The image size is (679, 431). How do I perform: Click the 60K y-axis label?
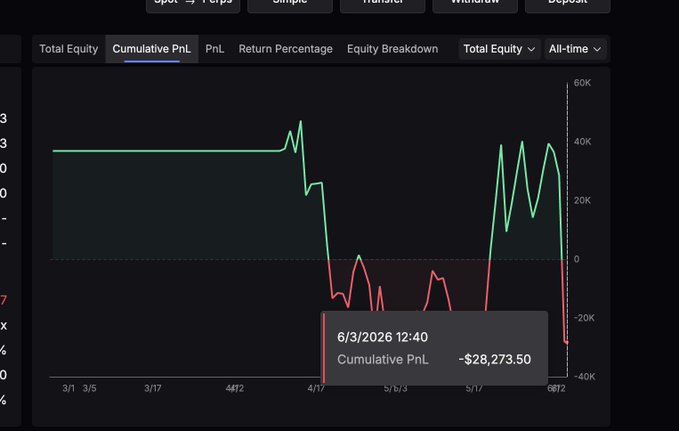click(x=582, y=83)
